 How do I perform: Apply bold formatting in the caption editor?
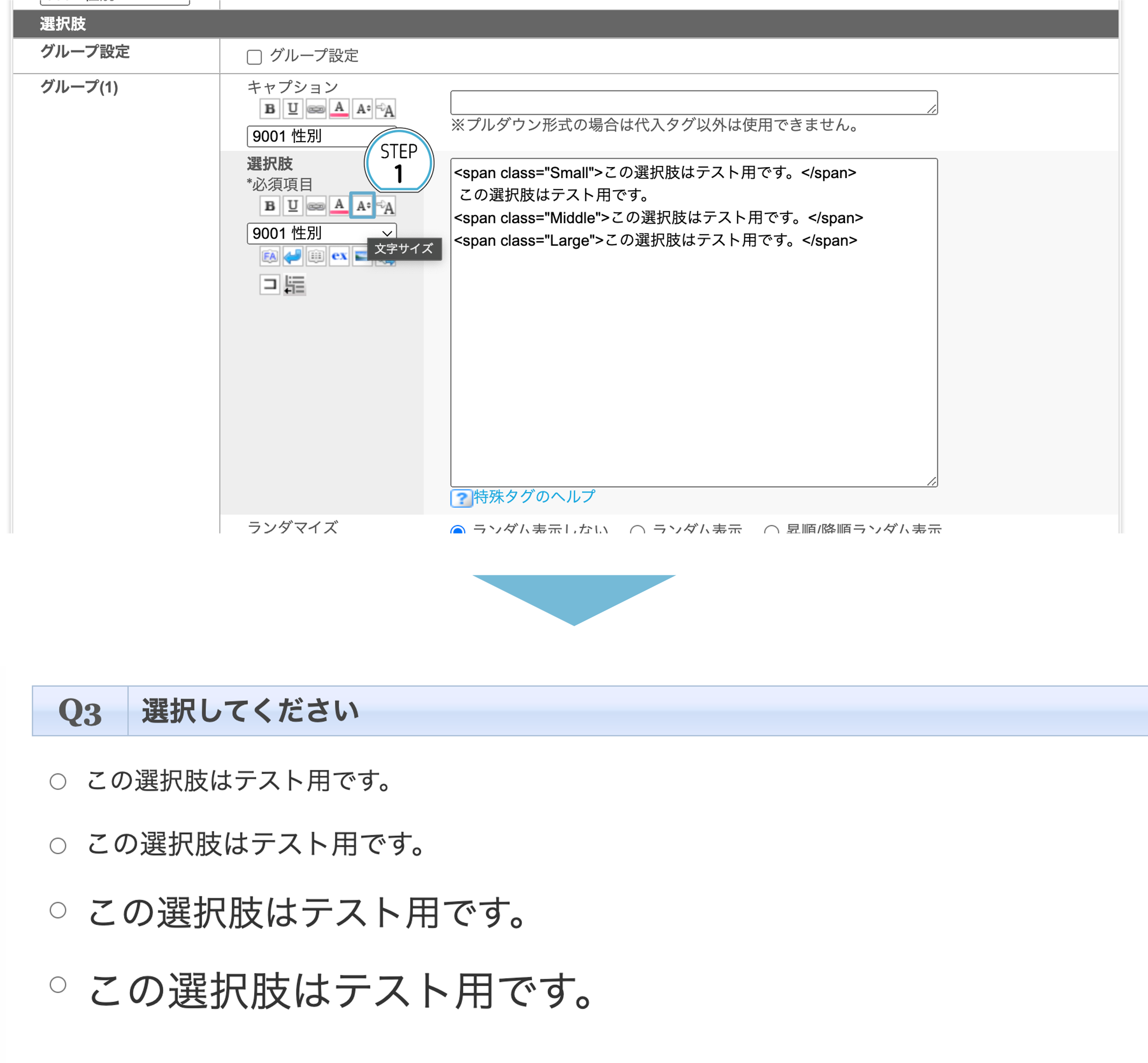(x=271, y=109)
